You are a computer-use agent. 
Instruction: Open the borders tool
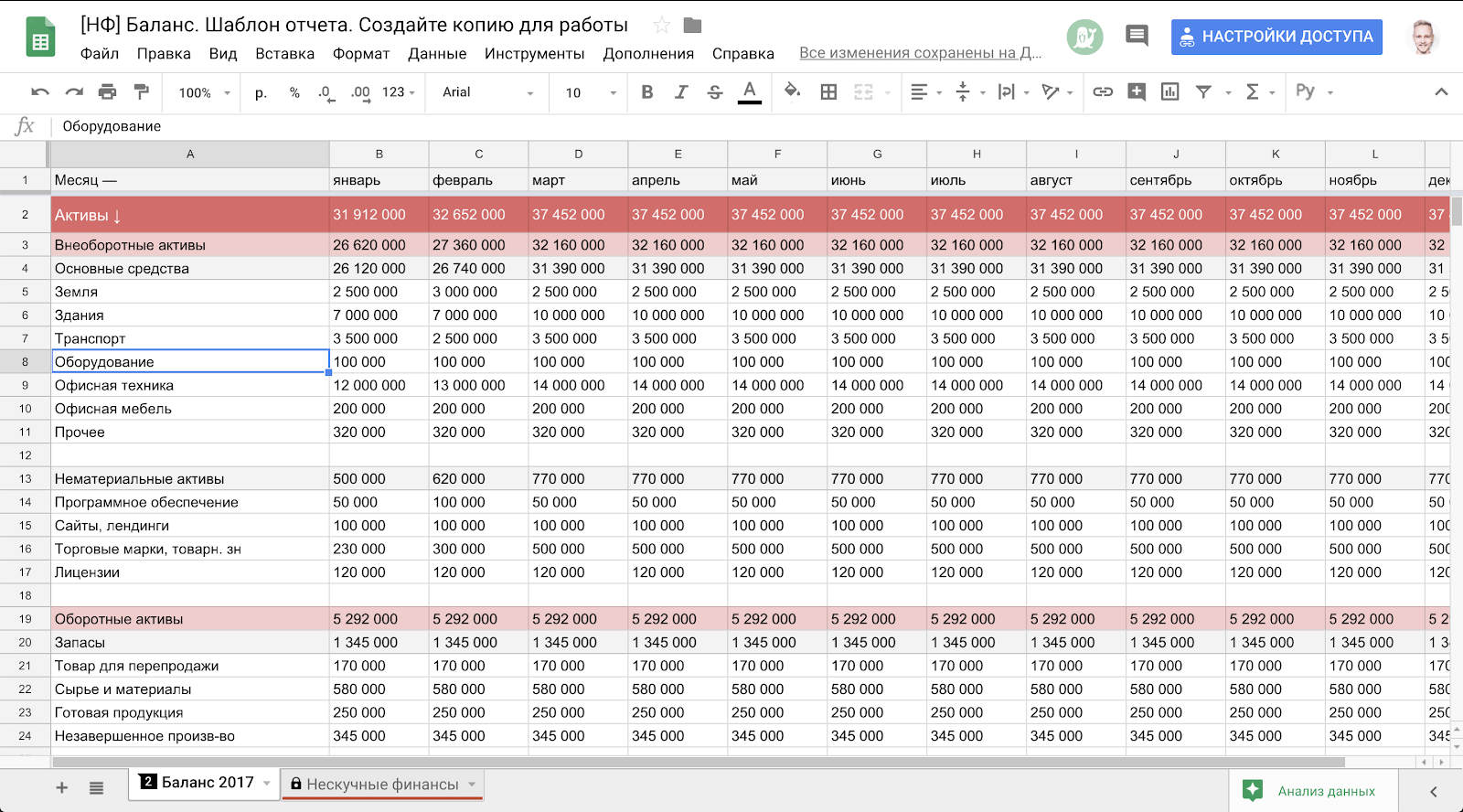point(828,92)
